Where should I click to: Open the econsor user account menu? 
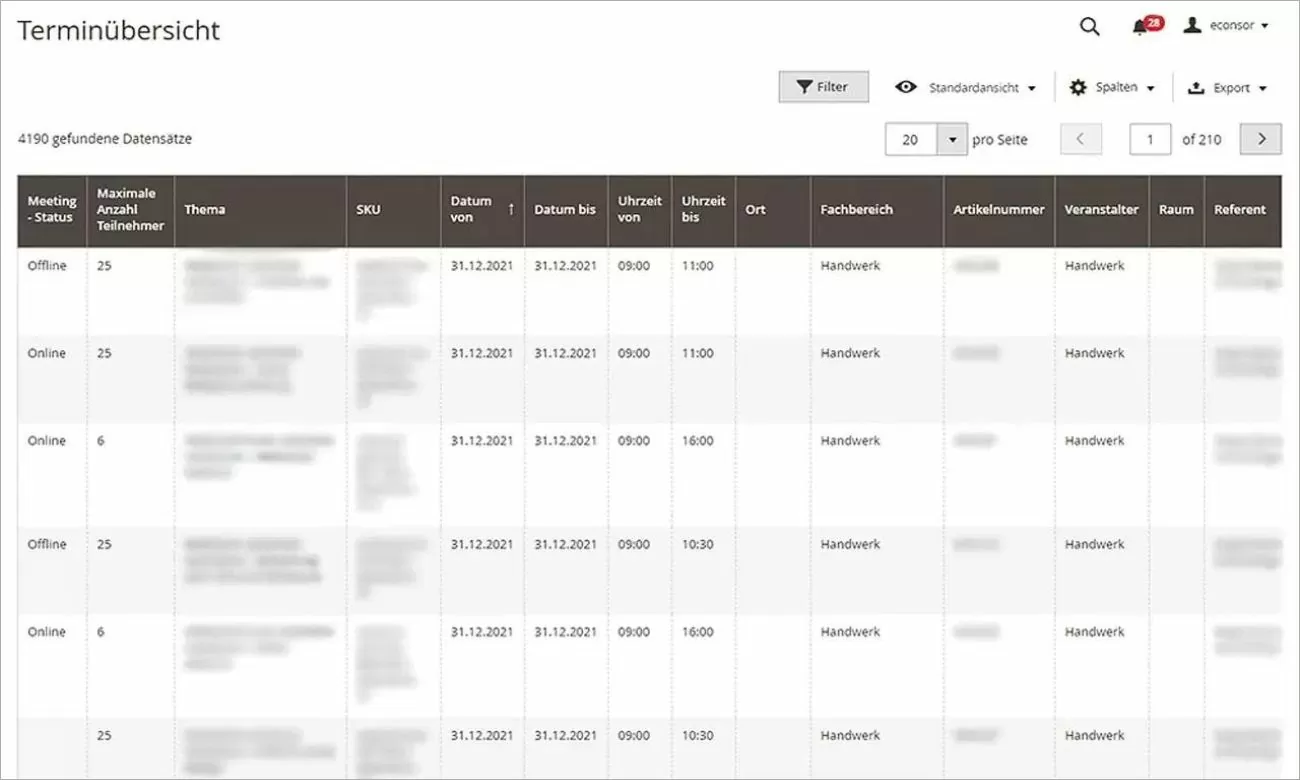(1226, 26)
